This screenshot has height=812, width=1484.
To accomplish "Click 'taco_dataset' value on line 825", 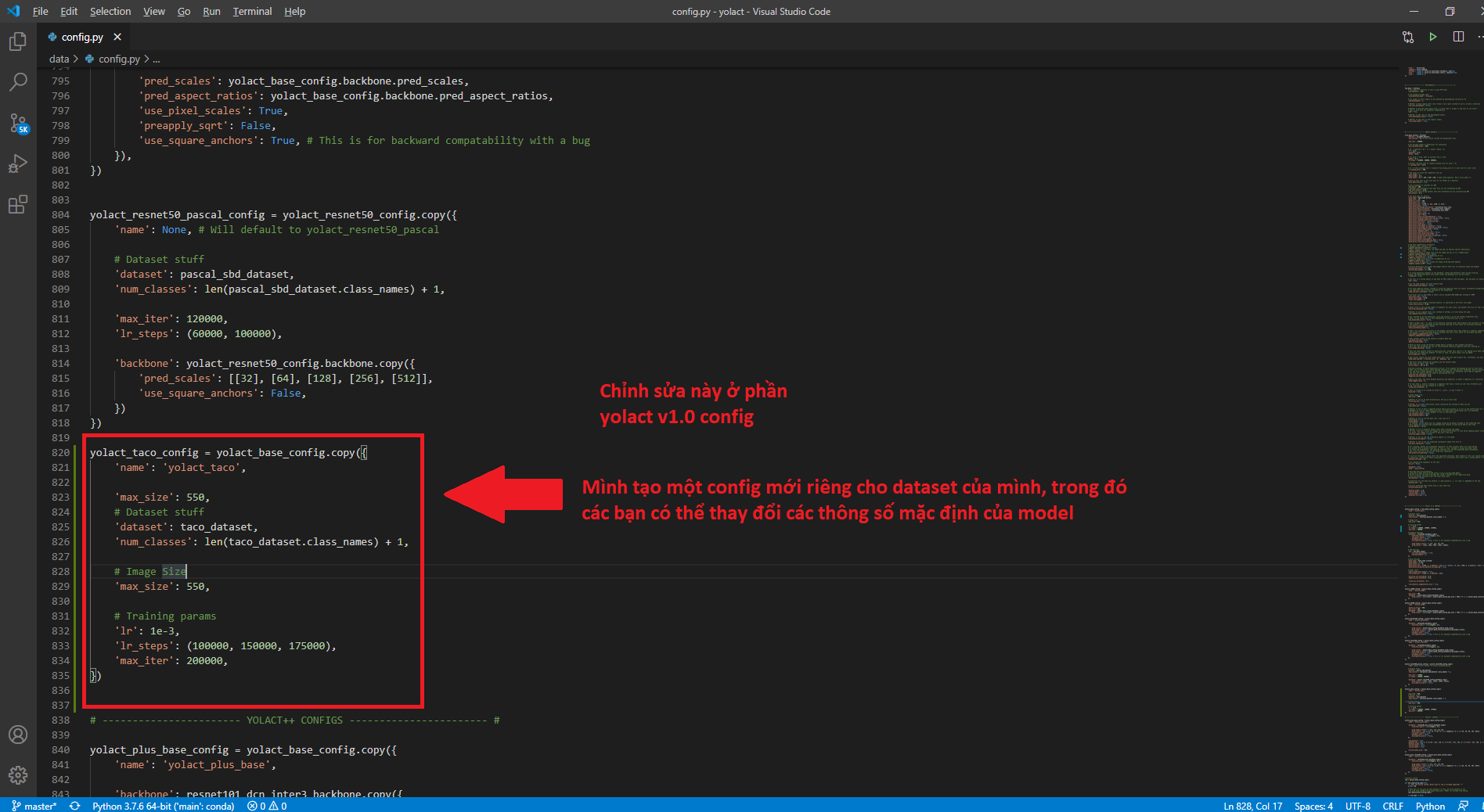I will pos(216,526).
